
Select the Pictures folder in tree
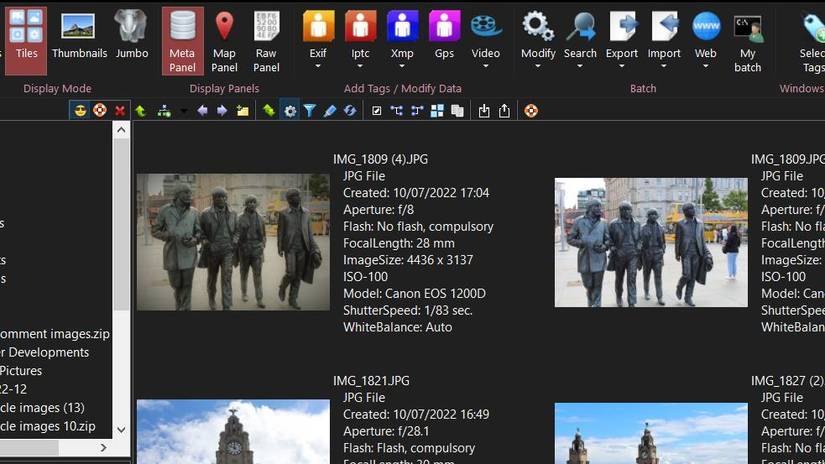pyautogui.click(x=21, y=371)
